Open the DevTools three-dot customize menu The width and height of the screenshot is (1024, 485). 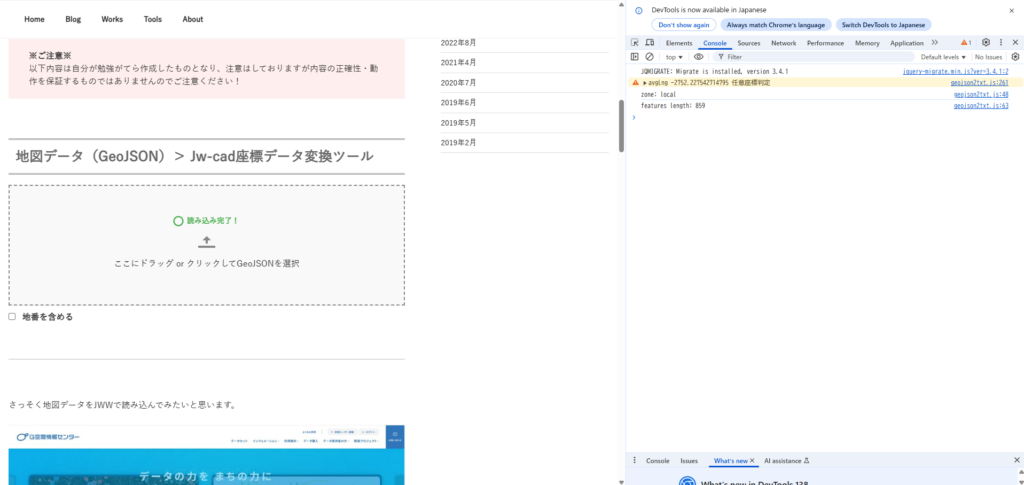pos(1000,42)
